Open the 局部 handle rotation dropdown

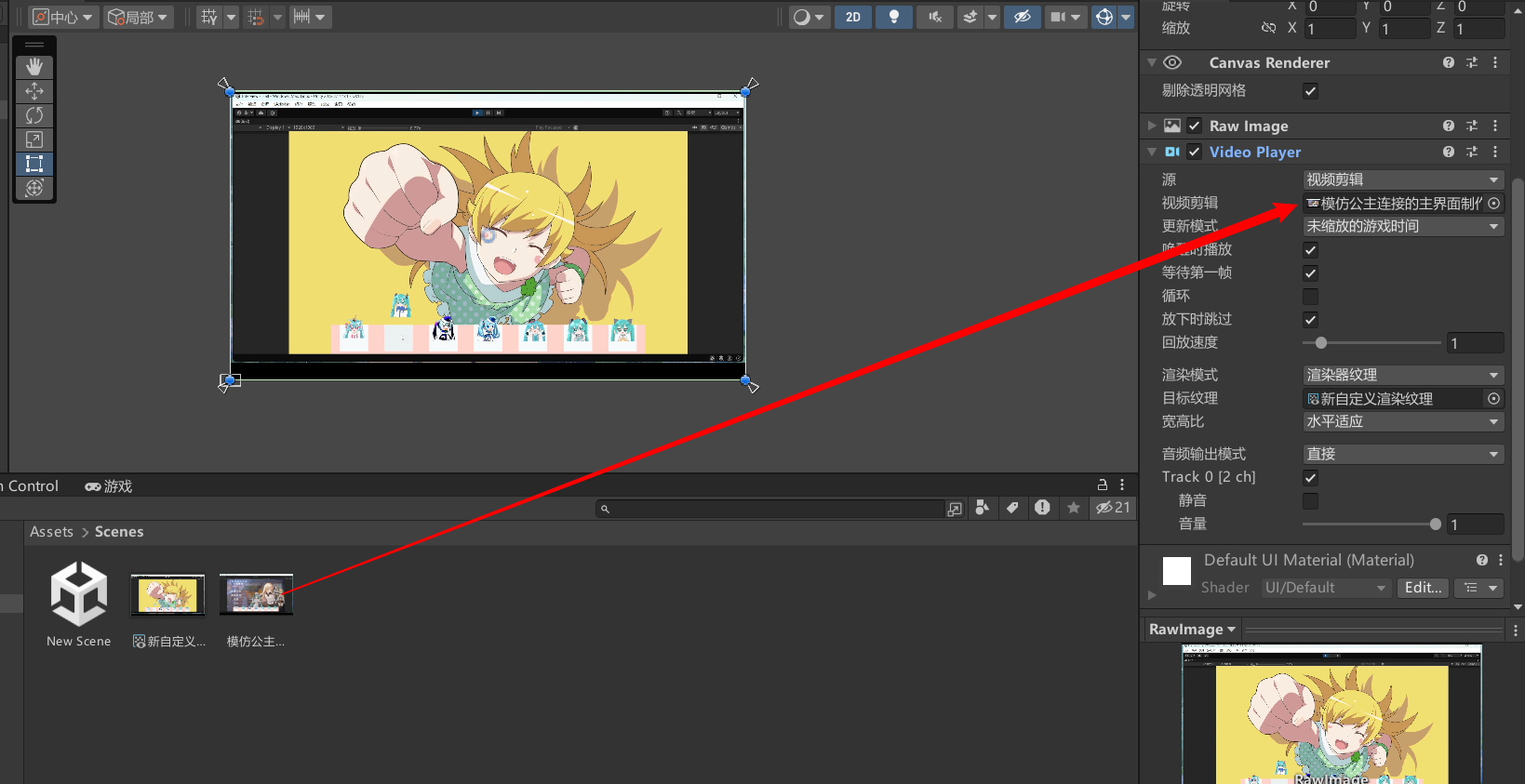138,17
